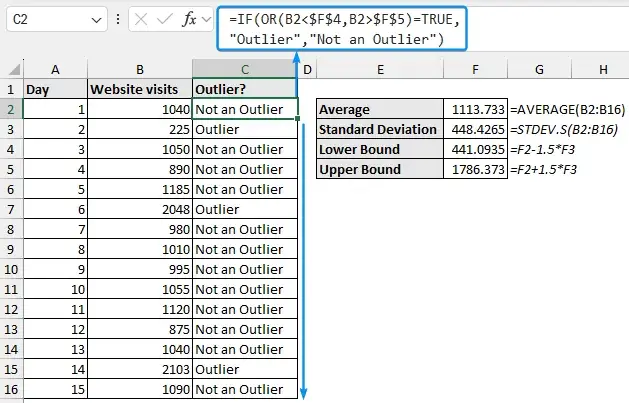629x403 pixels.
Task: Select row 16 header
Action: point(11,389)
